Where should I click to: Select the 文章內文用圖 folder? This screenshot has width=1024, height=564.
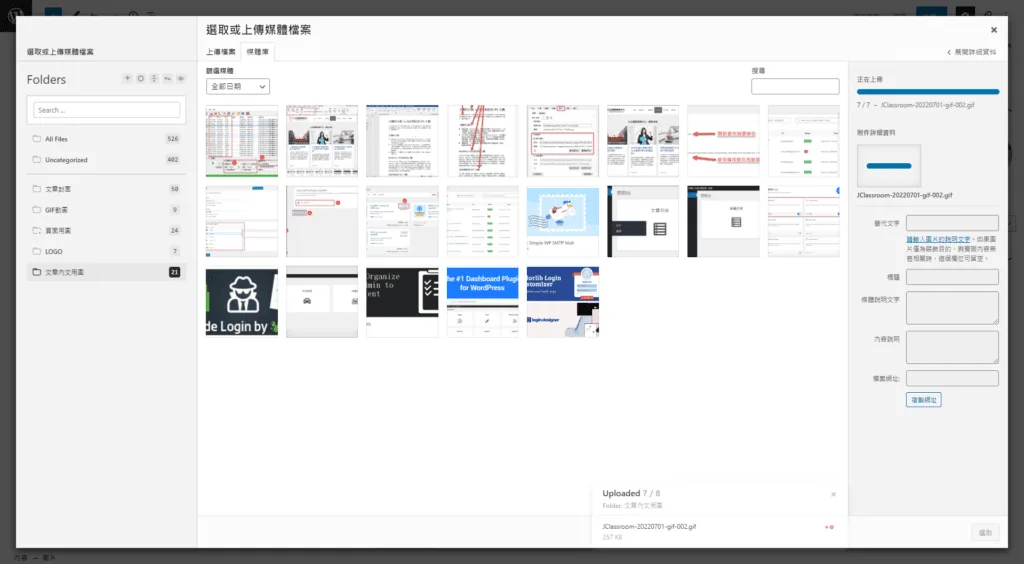click(106, 272)
